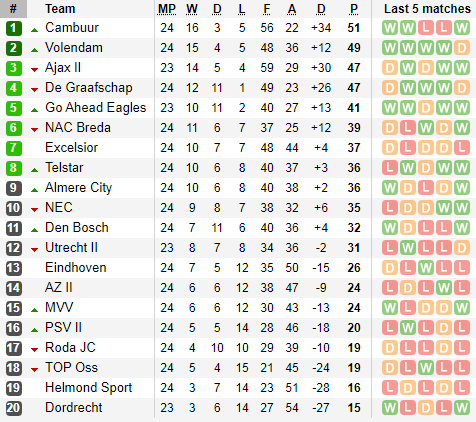Open the Go Ahead Eagles team link

[x=96, y=108]
